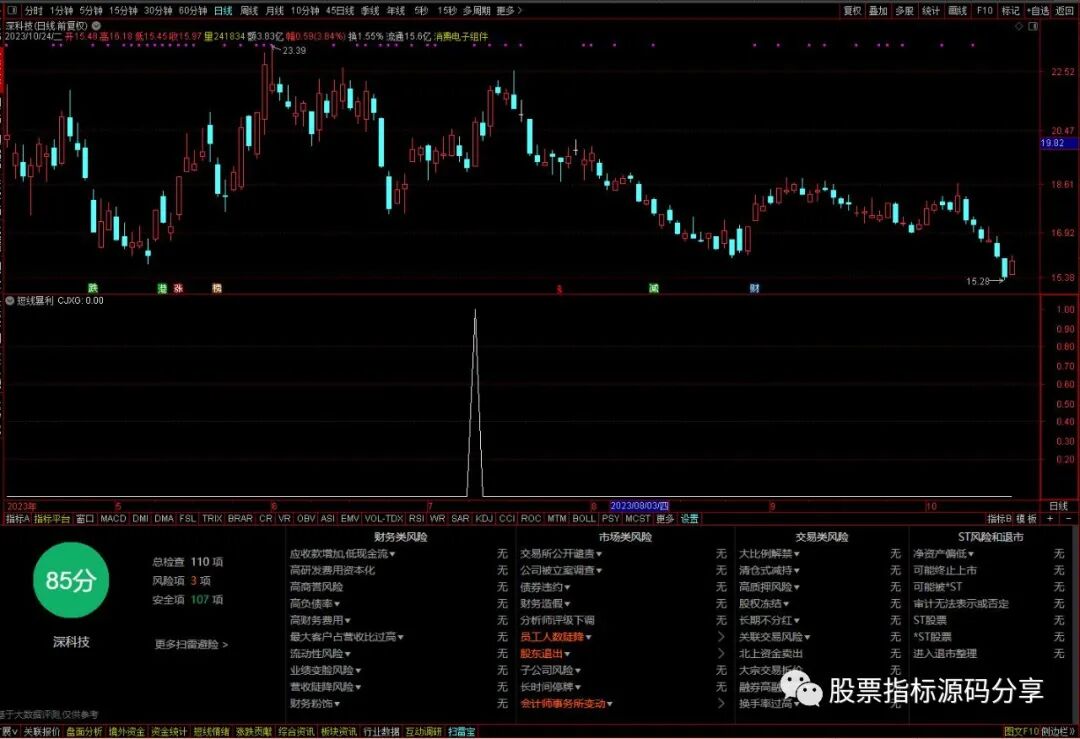The height and width of the screenshot is (739, 1080).
Task: Switch to 分时 intraday chart
Action: [x=33, y=10]
